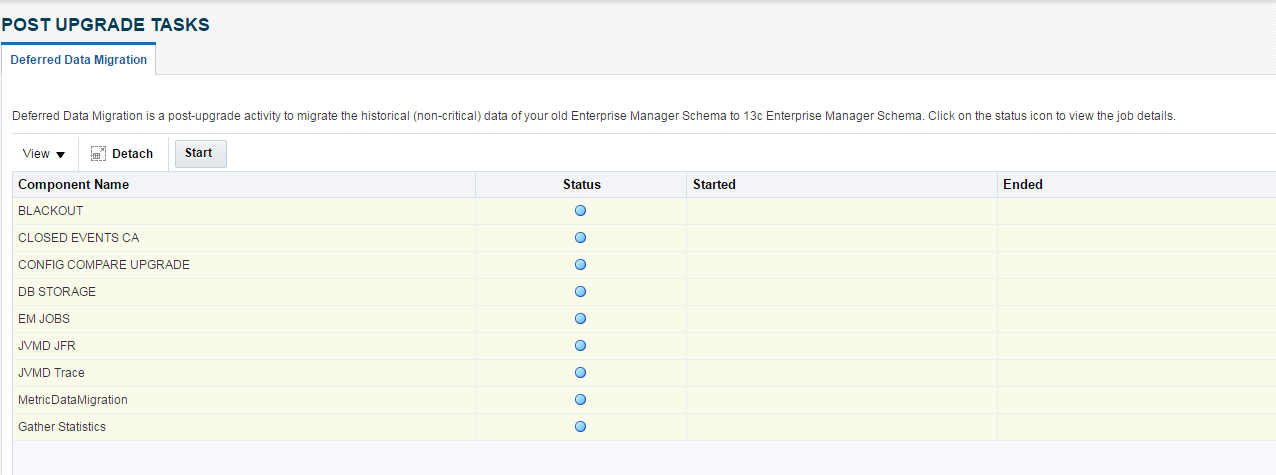The image size is (1276, 475).
Task: View DB STORAGE job status icon
Action: tap(580, 292)
